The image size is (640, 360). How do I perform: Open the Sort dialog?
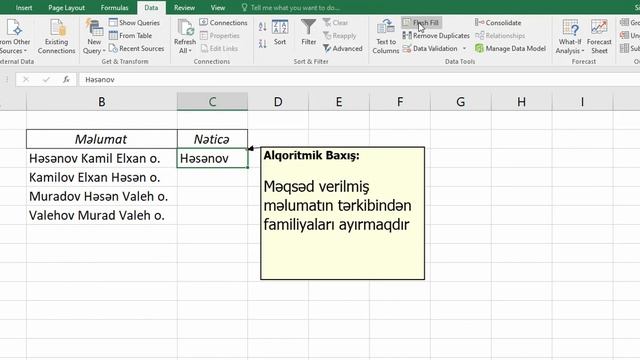[x=280, y=32]
